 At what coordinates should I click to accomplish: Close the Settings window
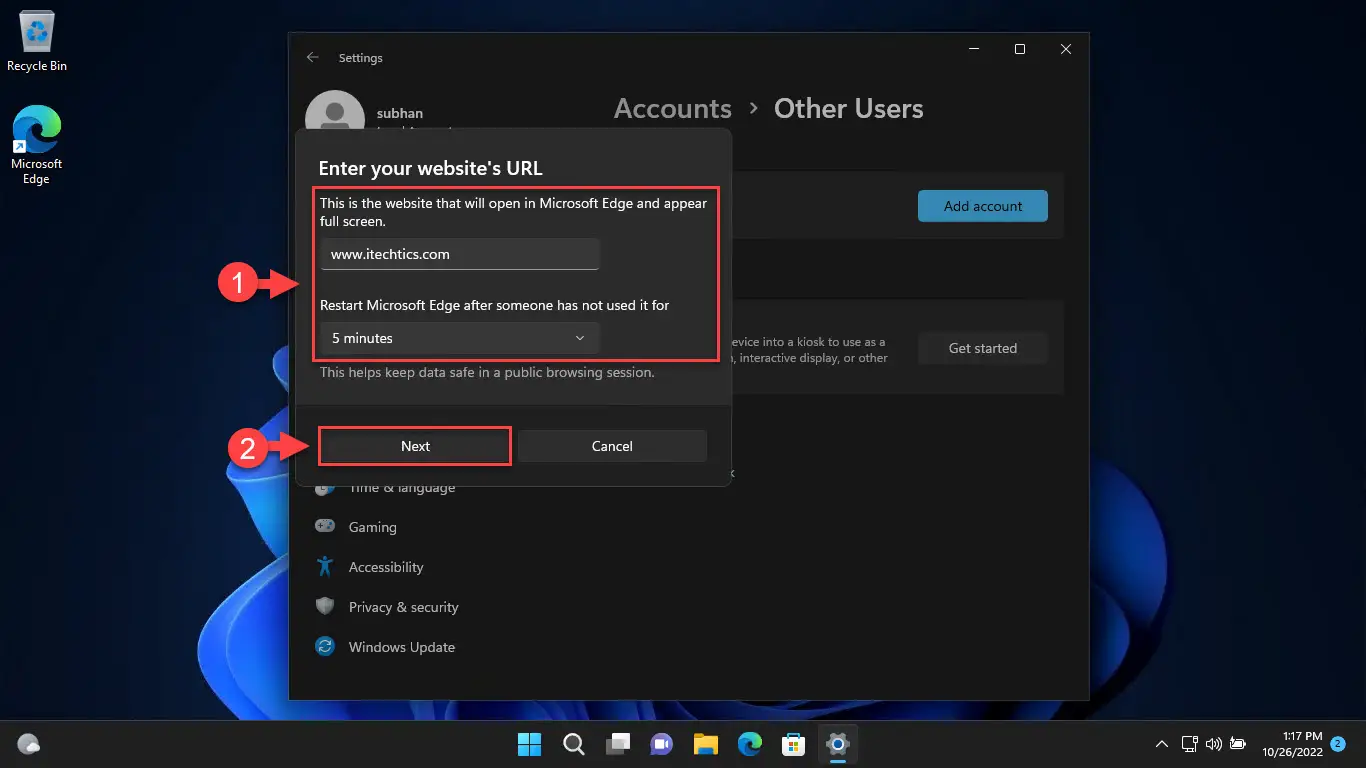(1066, 49)
